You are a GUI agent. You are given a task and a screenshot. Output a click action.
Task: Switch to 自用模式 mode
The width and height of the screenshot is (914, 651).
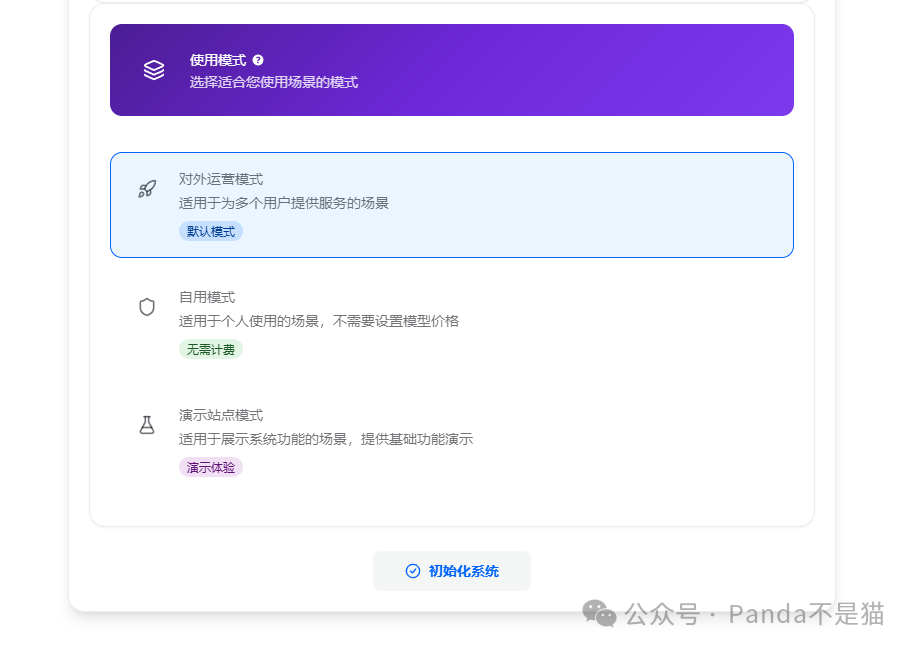point(451,322)
